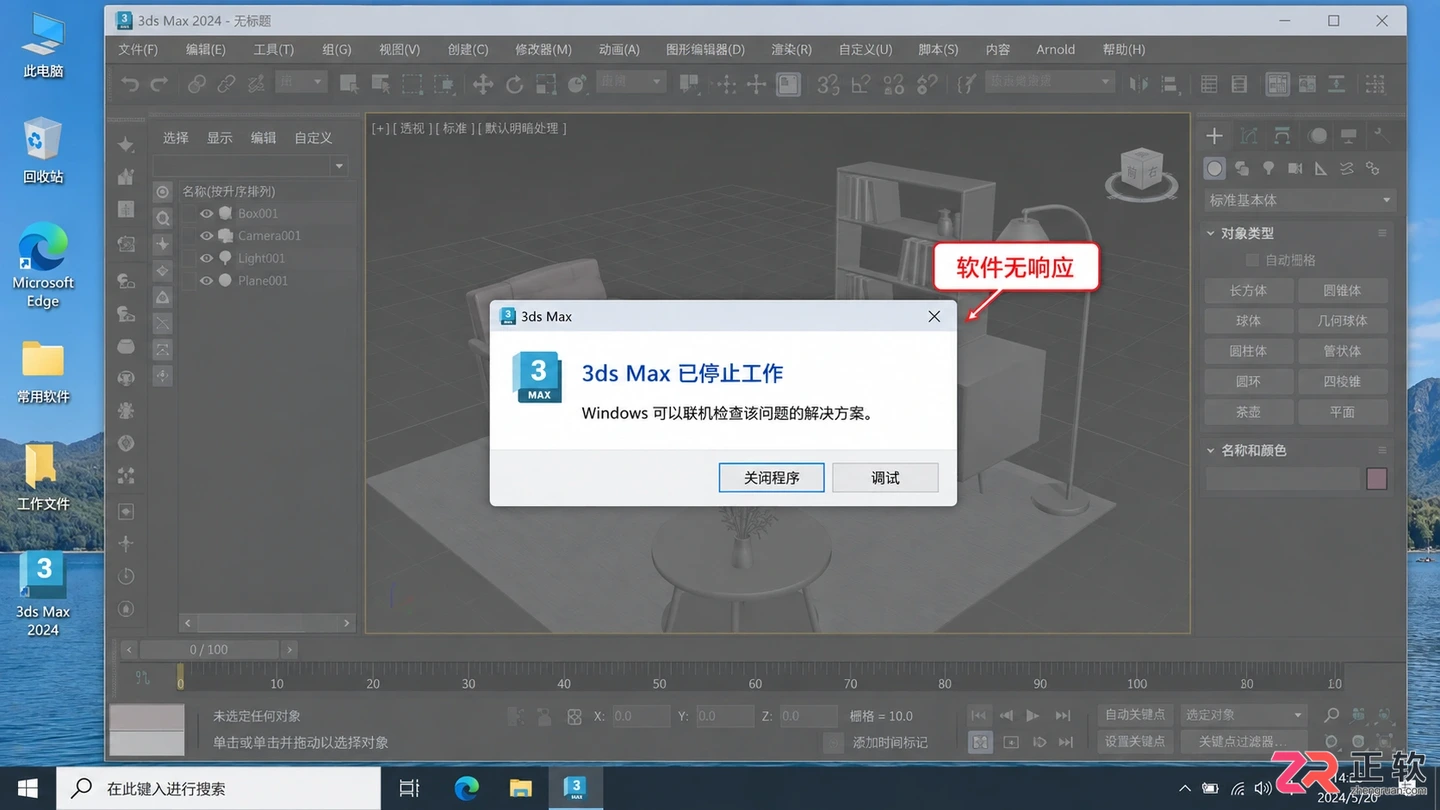1440x810 pixels.
Task: Toggle the Window/Crossing selection icon
Action: click(443, 84)
